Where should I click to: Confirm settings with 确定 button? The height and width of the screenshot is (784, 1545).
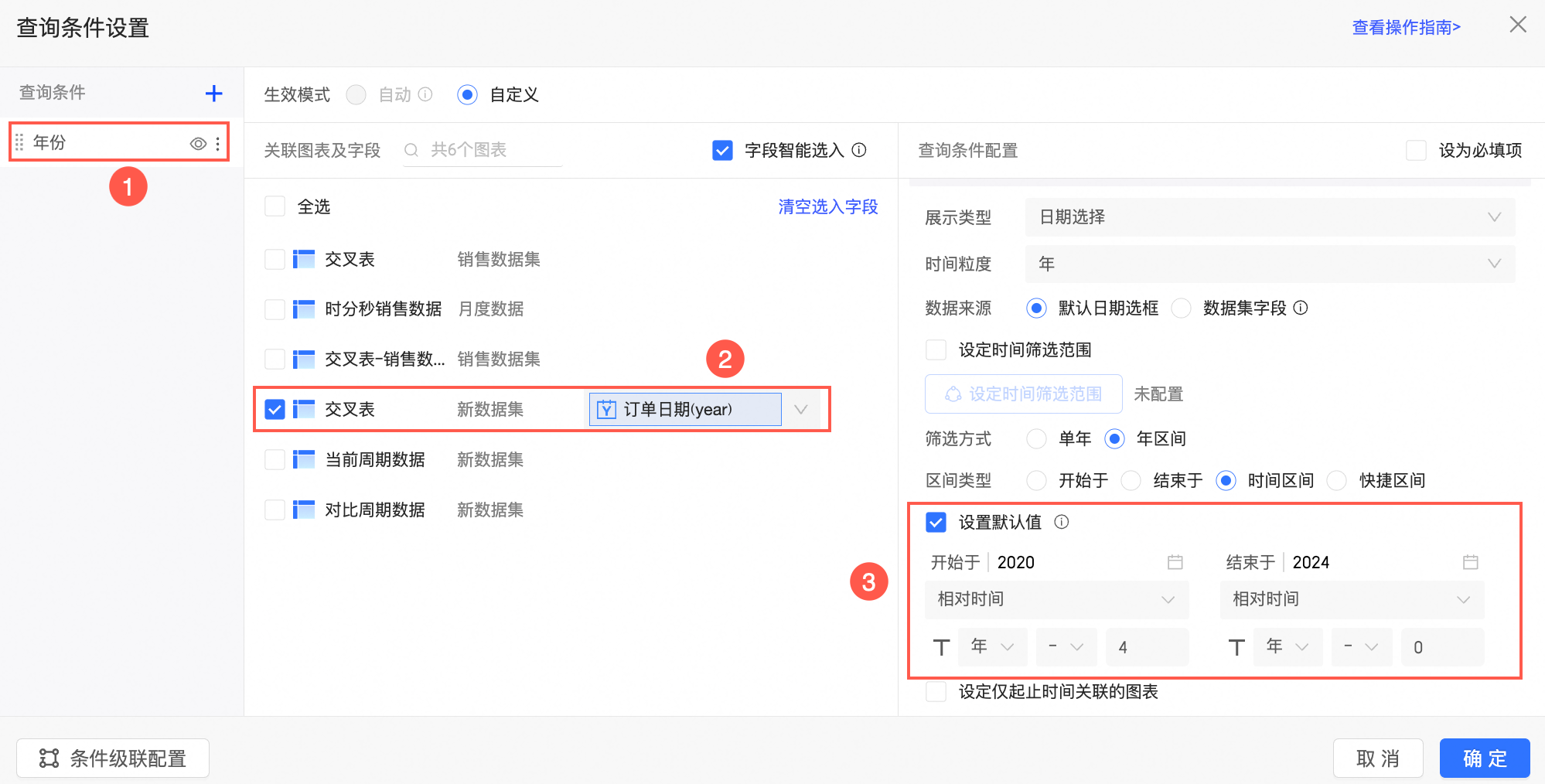(1485, 758)
